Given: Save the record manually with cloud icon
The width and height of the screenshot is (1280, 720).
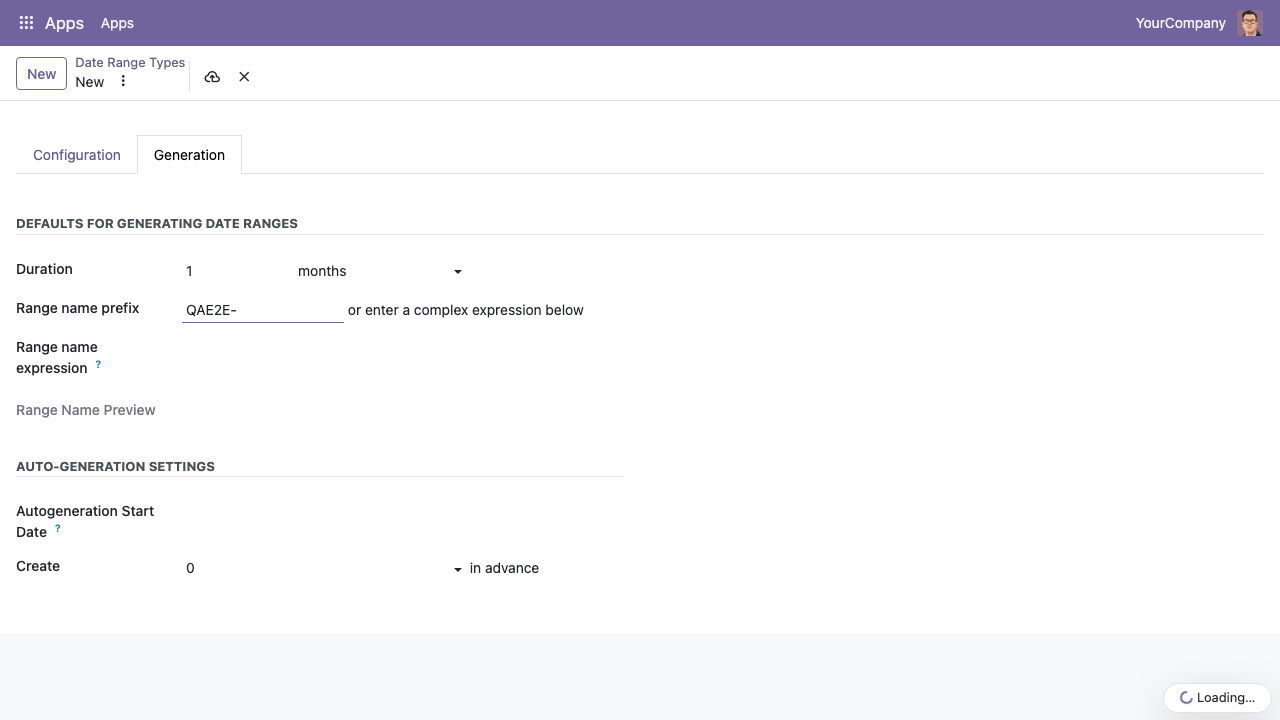Looking at the screenshot, I should [x=212, y=77].
